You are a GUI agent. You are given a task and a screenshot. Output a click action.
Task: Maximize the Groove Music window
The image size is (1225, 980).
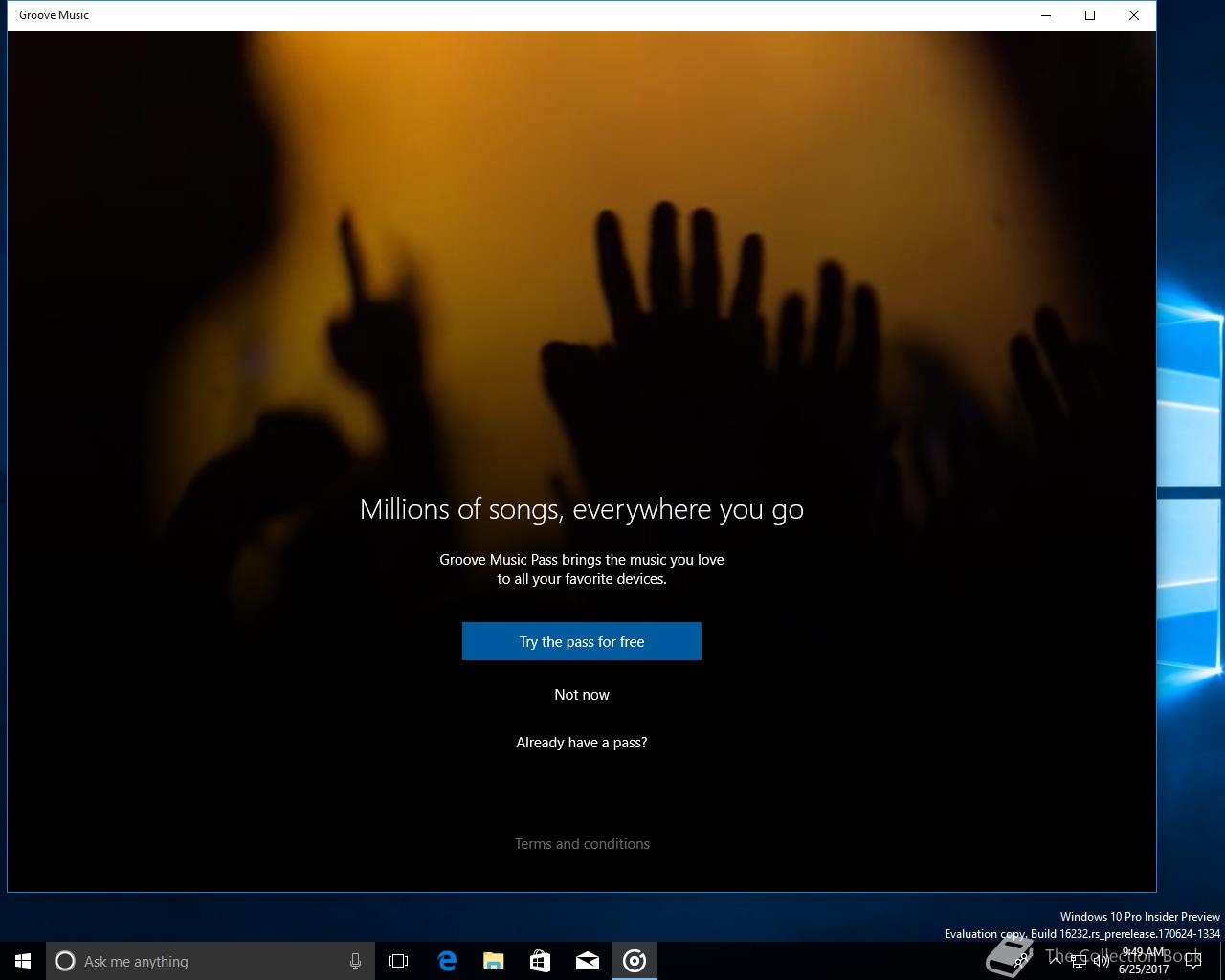[x=1090, y=15]
